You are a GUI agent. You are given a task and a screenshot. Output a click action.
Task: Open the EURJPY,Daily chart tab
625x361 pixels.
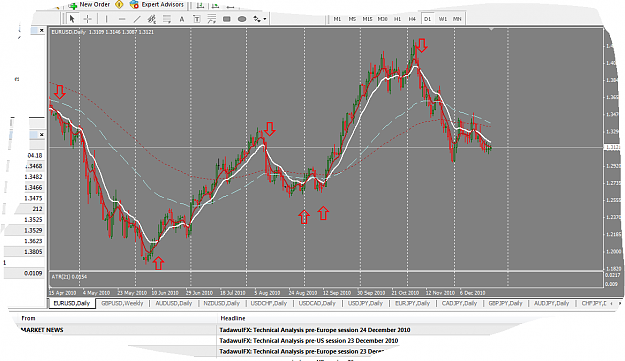coord(412,303)
